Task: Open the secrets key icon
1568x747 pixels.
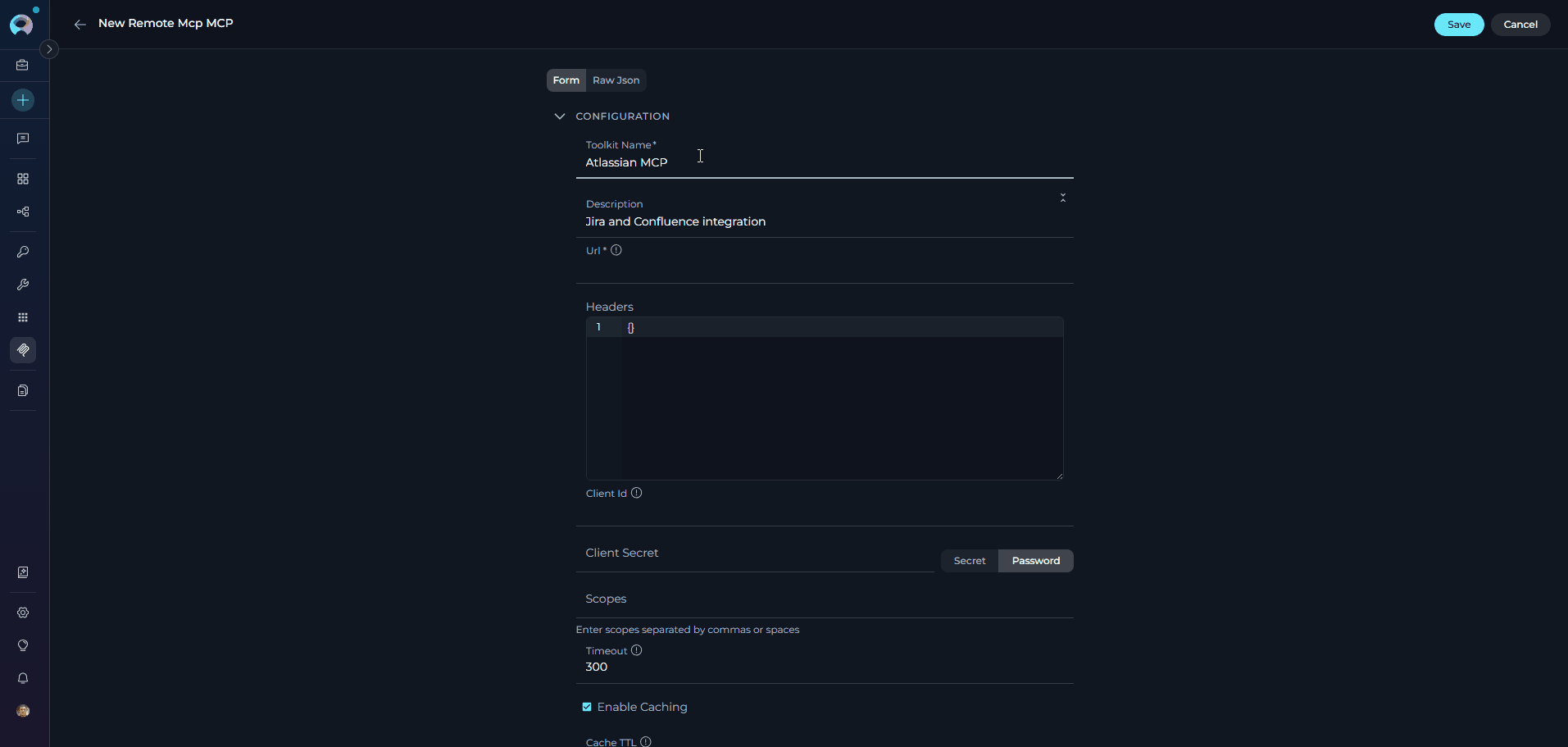Action: pos(22,252)
